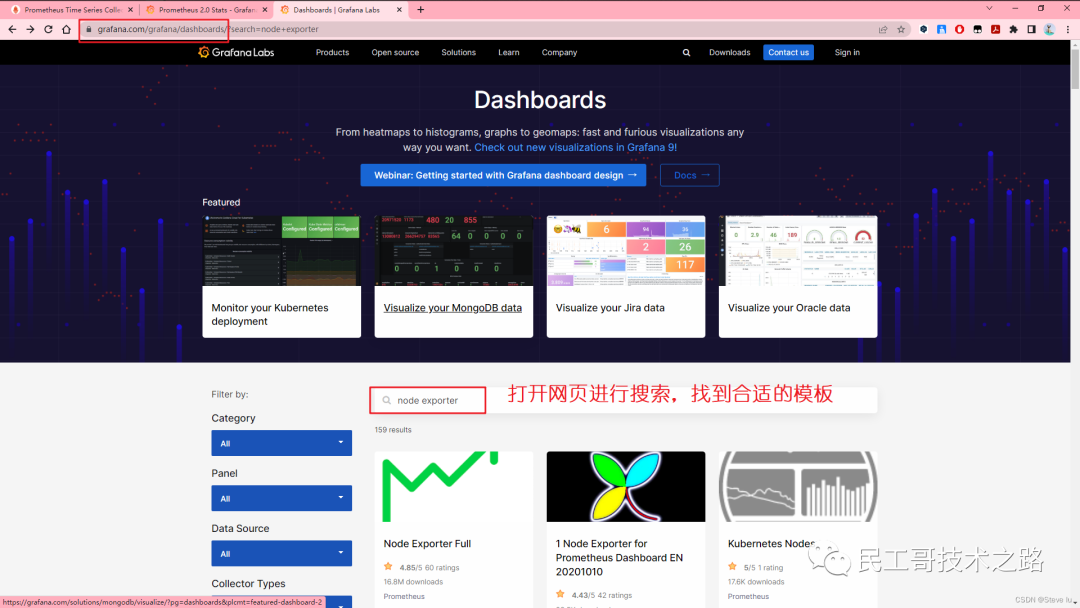Open the Grafana 9 visualizations link
Image resolution: width=1080 pixels, height=608 pixels.
point(576,147)
